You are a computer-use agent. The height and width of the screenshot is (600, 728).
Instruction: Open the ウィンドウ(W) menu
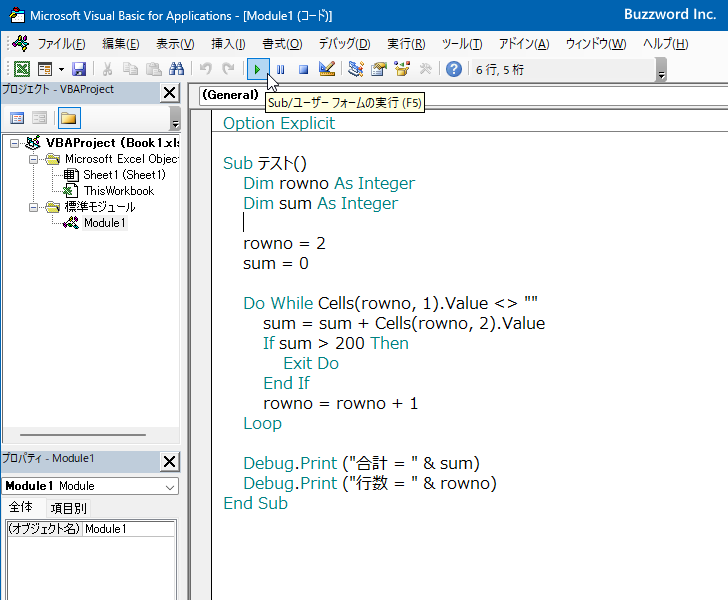coord(596,44)
